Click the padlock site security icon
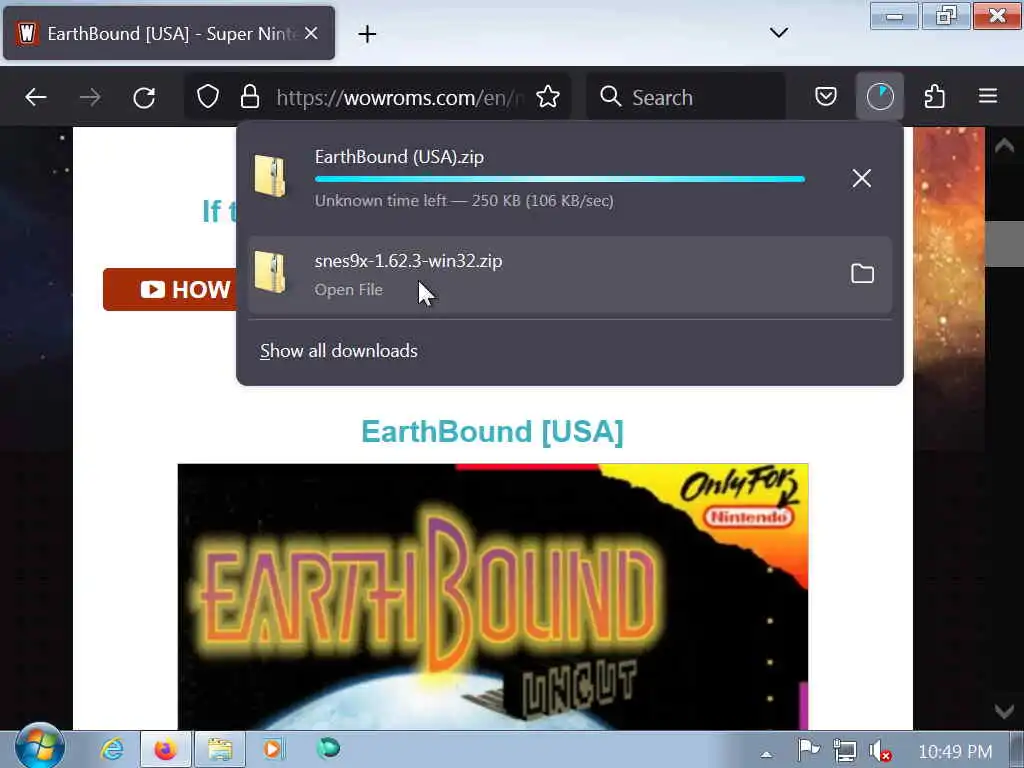 click(249, 97)
